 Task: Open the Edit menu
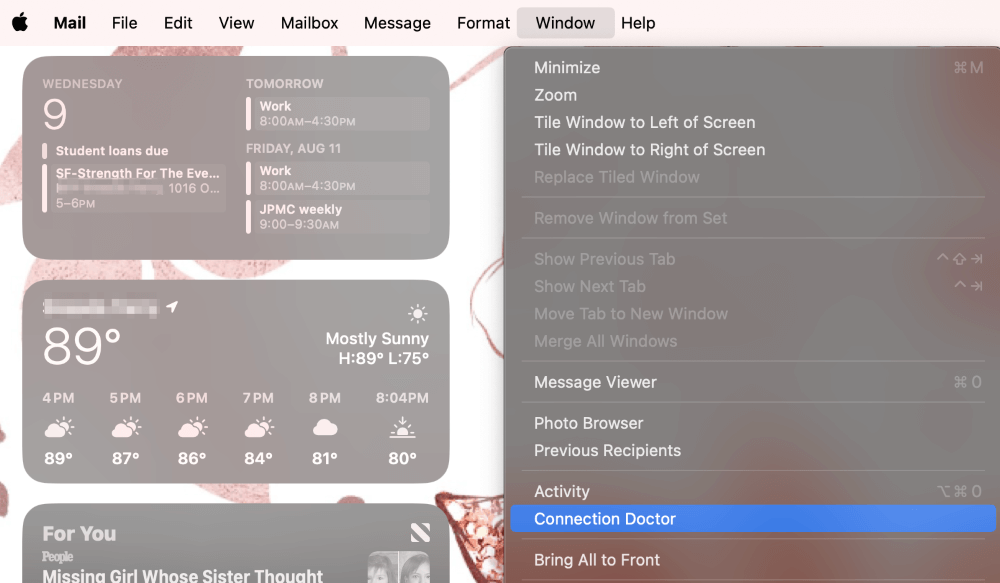pos(178,23)
